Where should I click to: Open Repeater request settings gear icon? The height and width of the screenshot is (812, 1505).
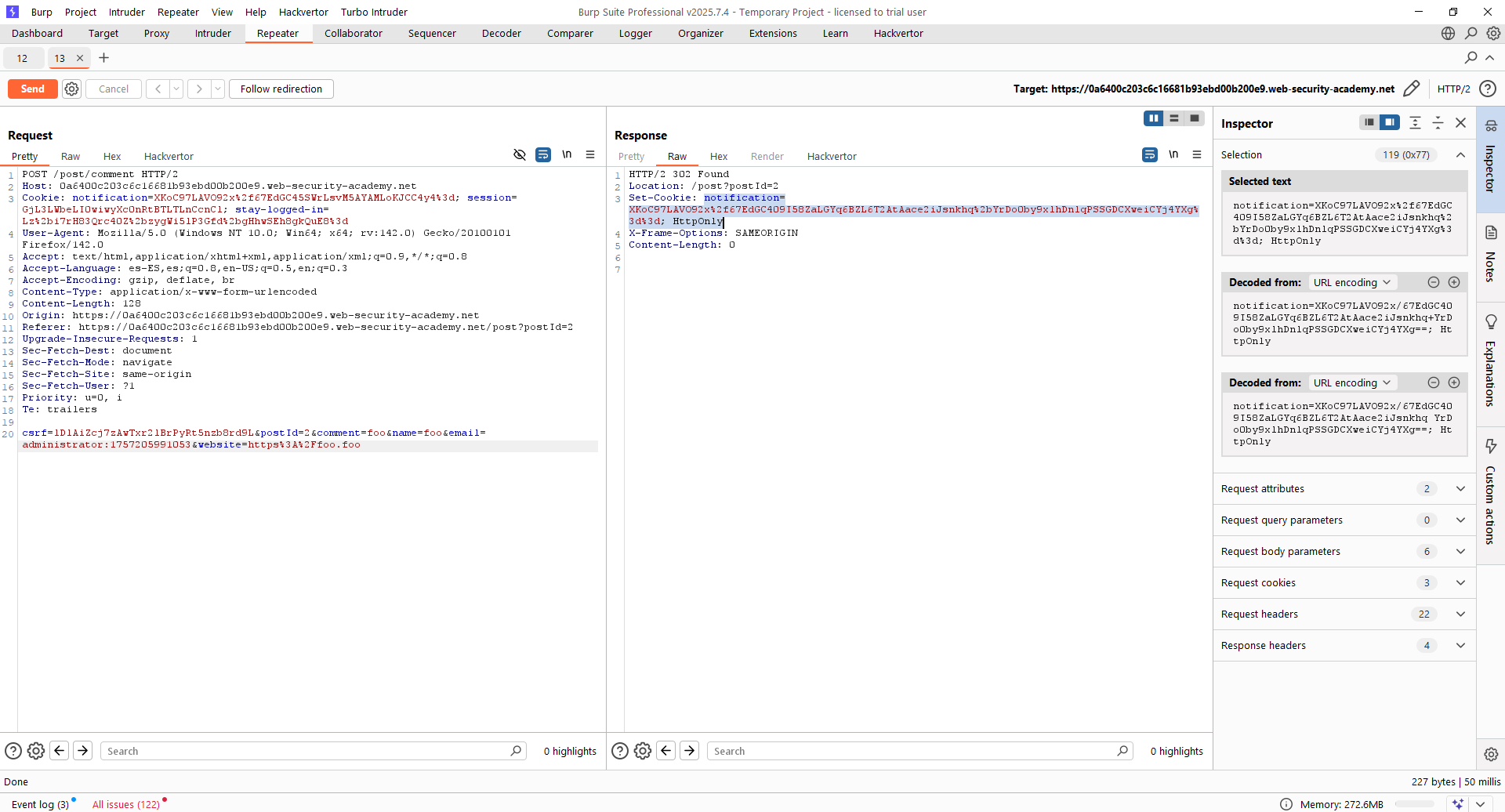tap(71, 89)
